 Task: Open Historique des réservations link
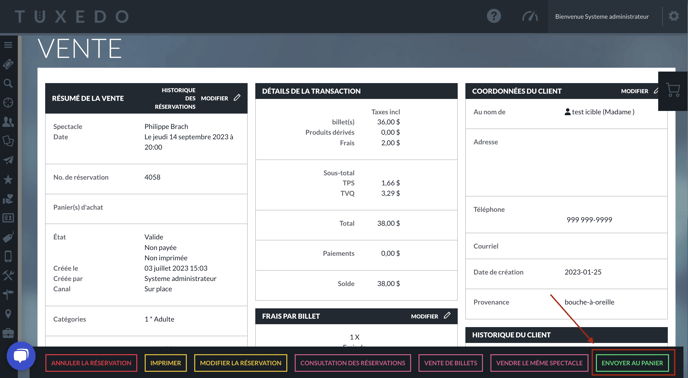(175, 98)
